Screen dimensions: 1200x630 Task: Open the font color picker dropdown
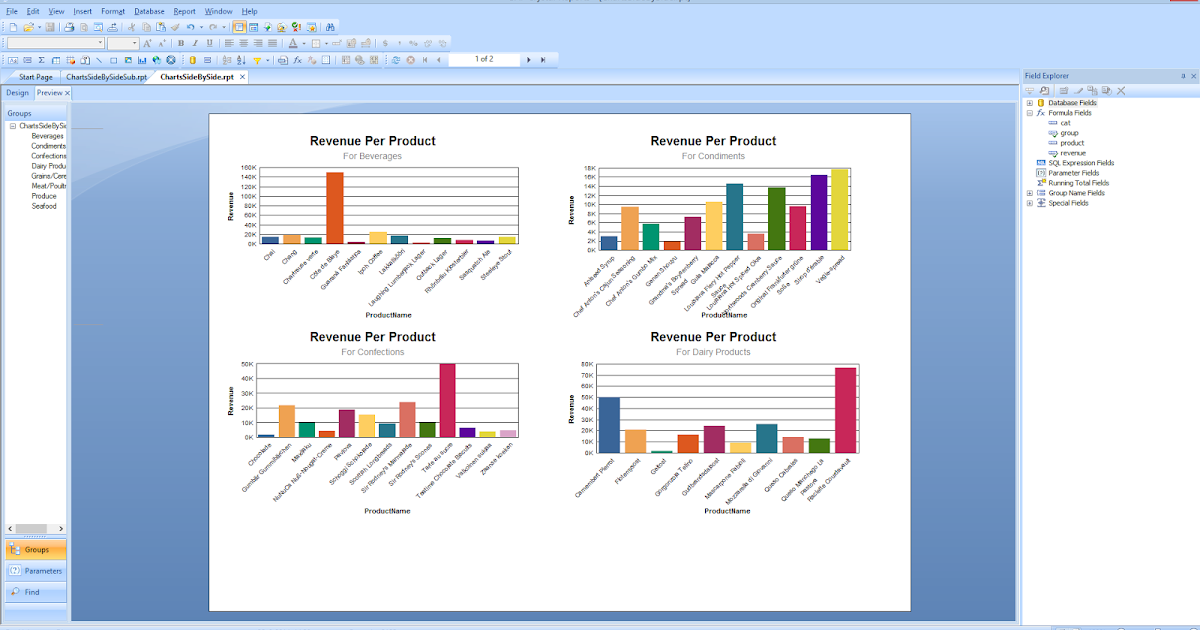pos(303,43)
